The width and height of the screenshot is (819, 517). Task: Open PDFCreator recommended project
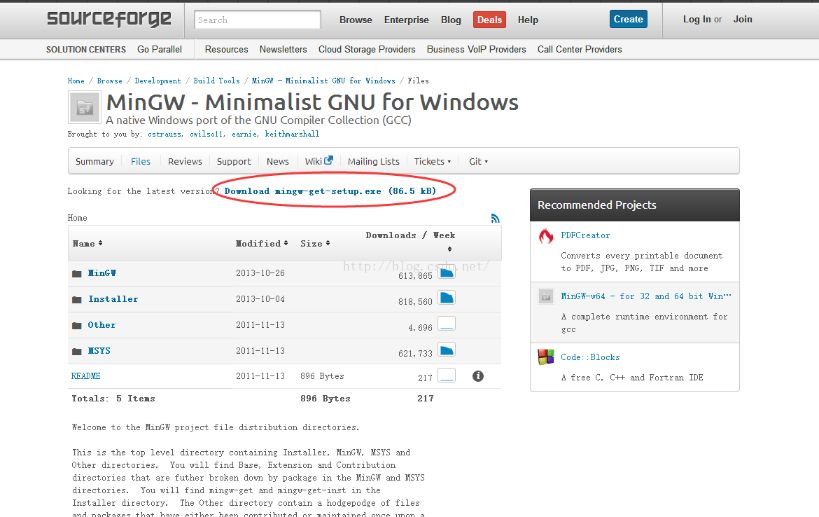coord(585,236)
